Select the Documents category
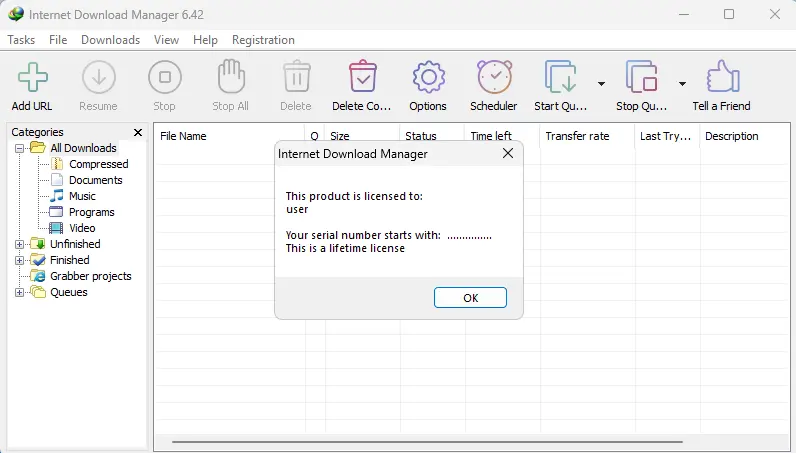The height and width of the screenshot is (453, 796). tap(95, 180)
